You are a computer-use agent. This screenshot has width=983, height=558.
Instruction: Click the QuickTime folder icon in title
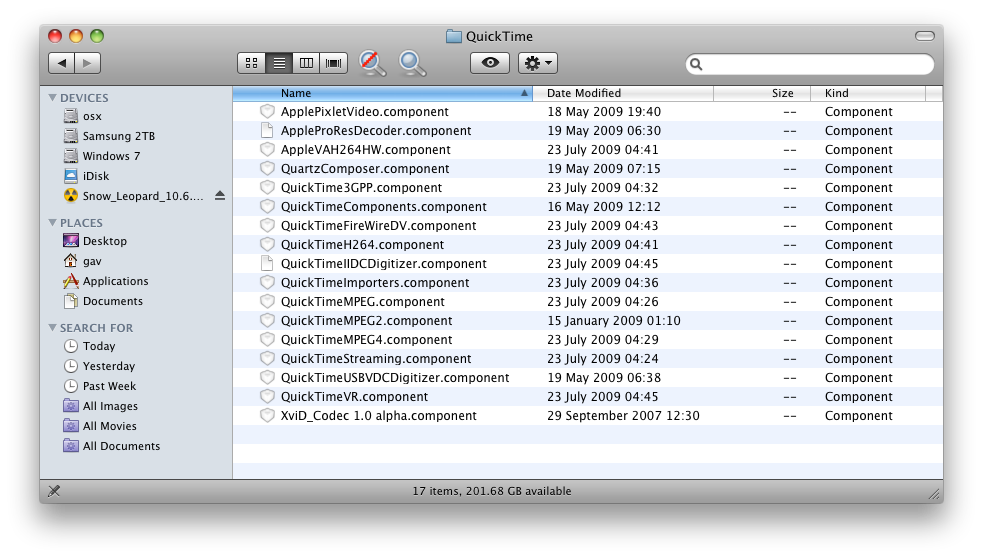point(454,36)
